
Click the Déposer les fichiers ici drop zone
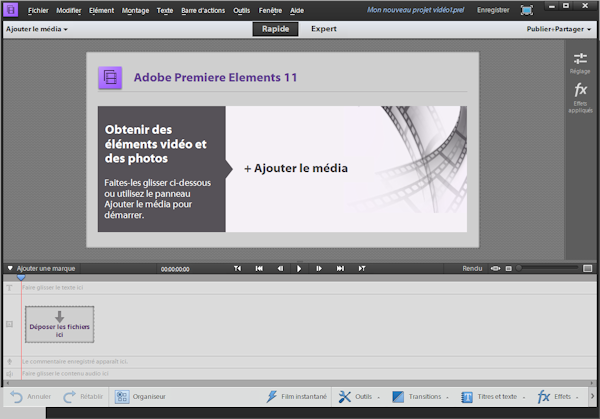pyautogui.click(x=59, y=324)
